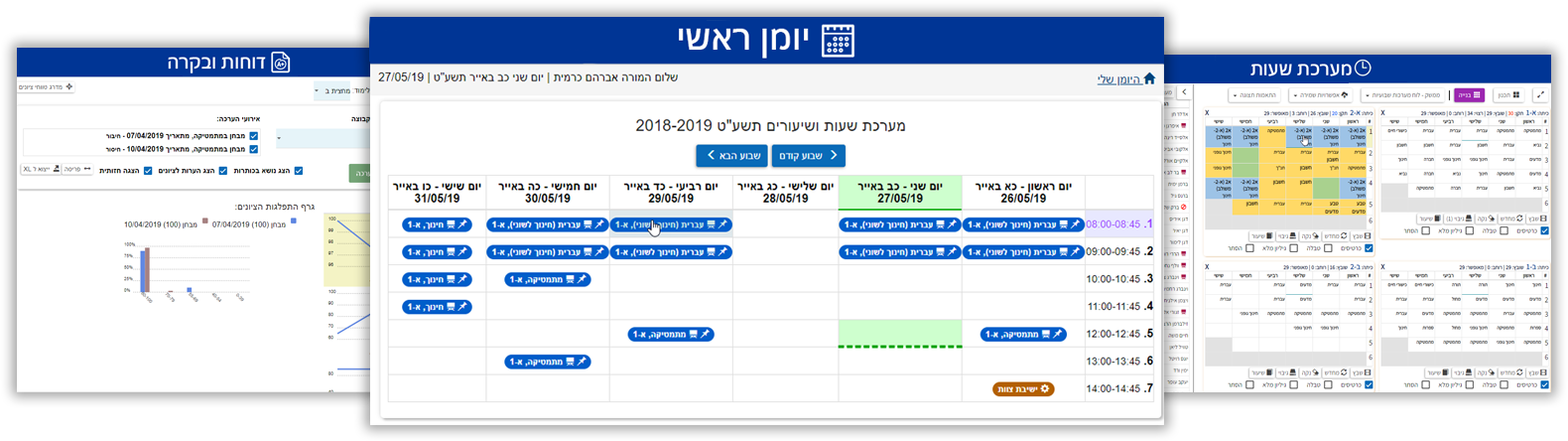Image resolution: width=1568 pixels, height=441 pixels.
Task: Click desk icon on Friday 11:00 חינוך lesson
Action: [452, 307]
